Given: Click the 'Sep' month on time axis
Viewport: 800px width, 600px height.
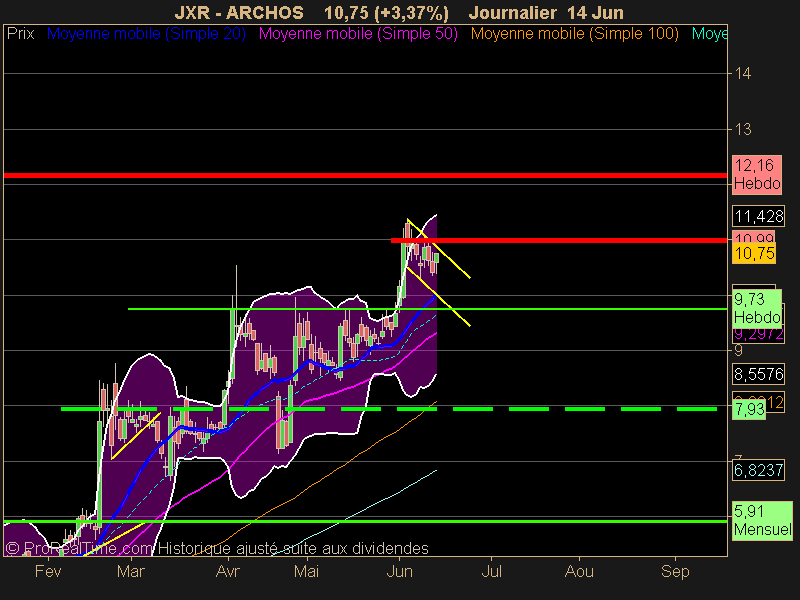Looking at the screenshot, I should pyautogui.click(x=675, y=571).
